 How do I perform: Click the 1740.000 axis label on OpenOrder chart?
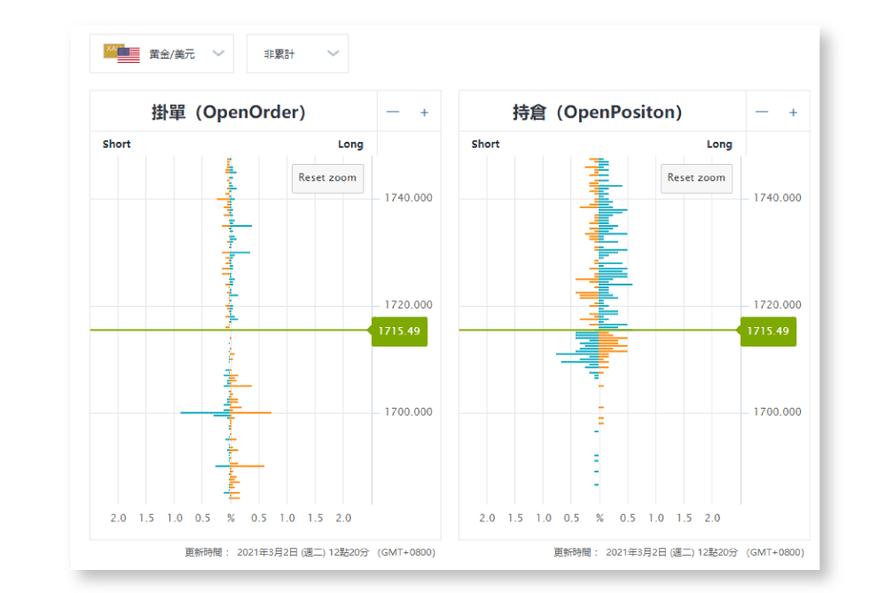408,198
